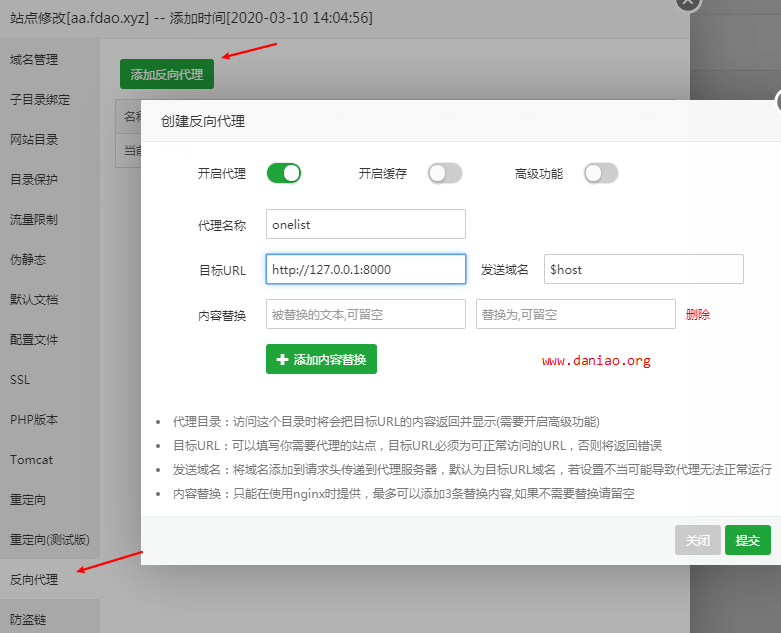Open the 重定向(测试版) tab
Screen dimensions: 781x633
(x=50, y=539)
